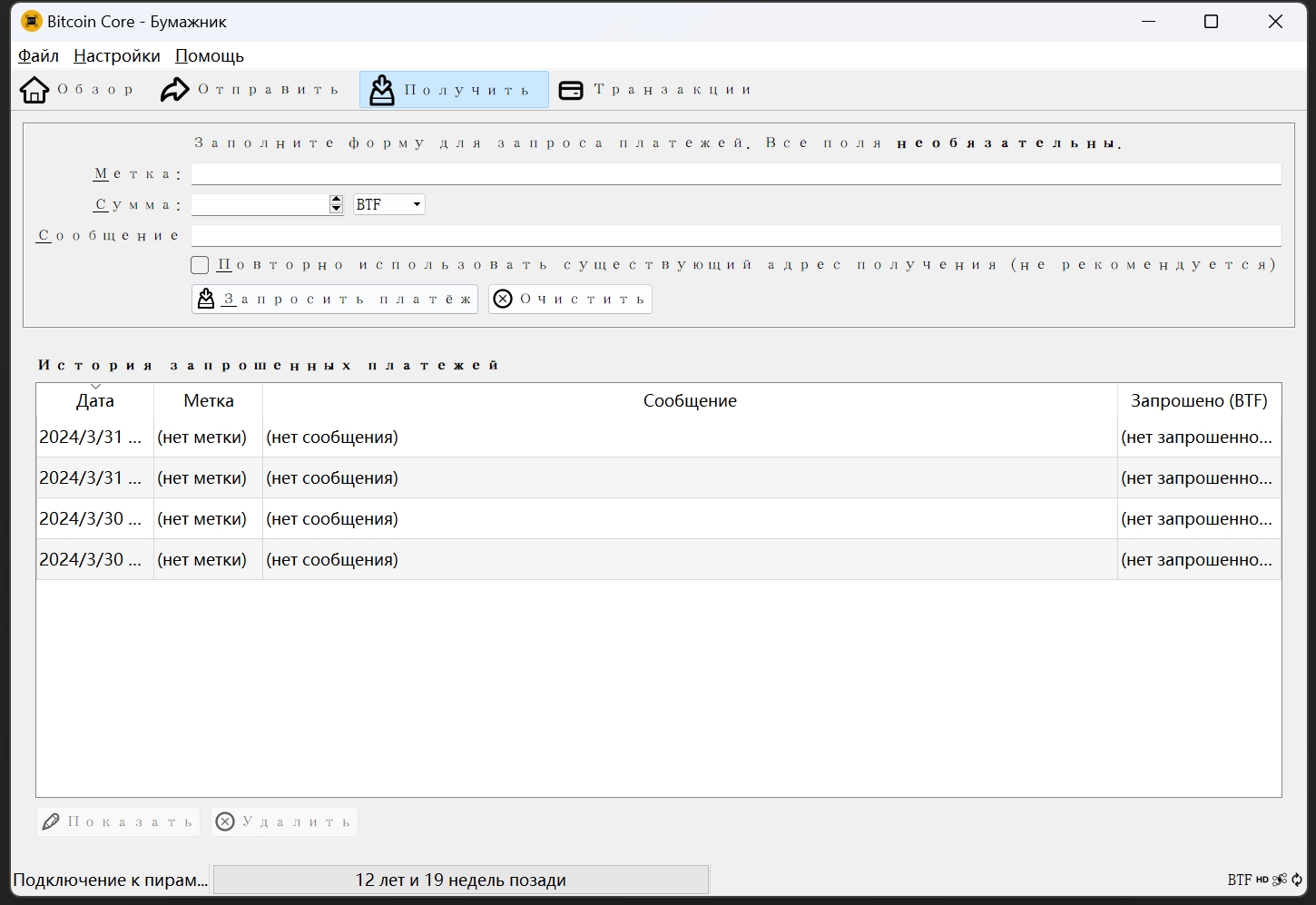Click the HD wallet indicator icon

(1262, 880)
